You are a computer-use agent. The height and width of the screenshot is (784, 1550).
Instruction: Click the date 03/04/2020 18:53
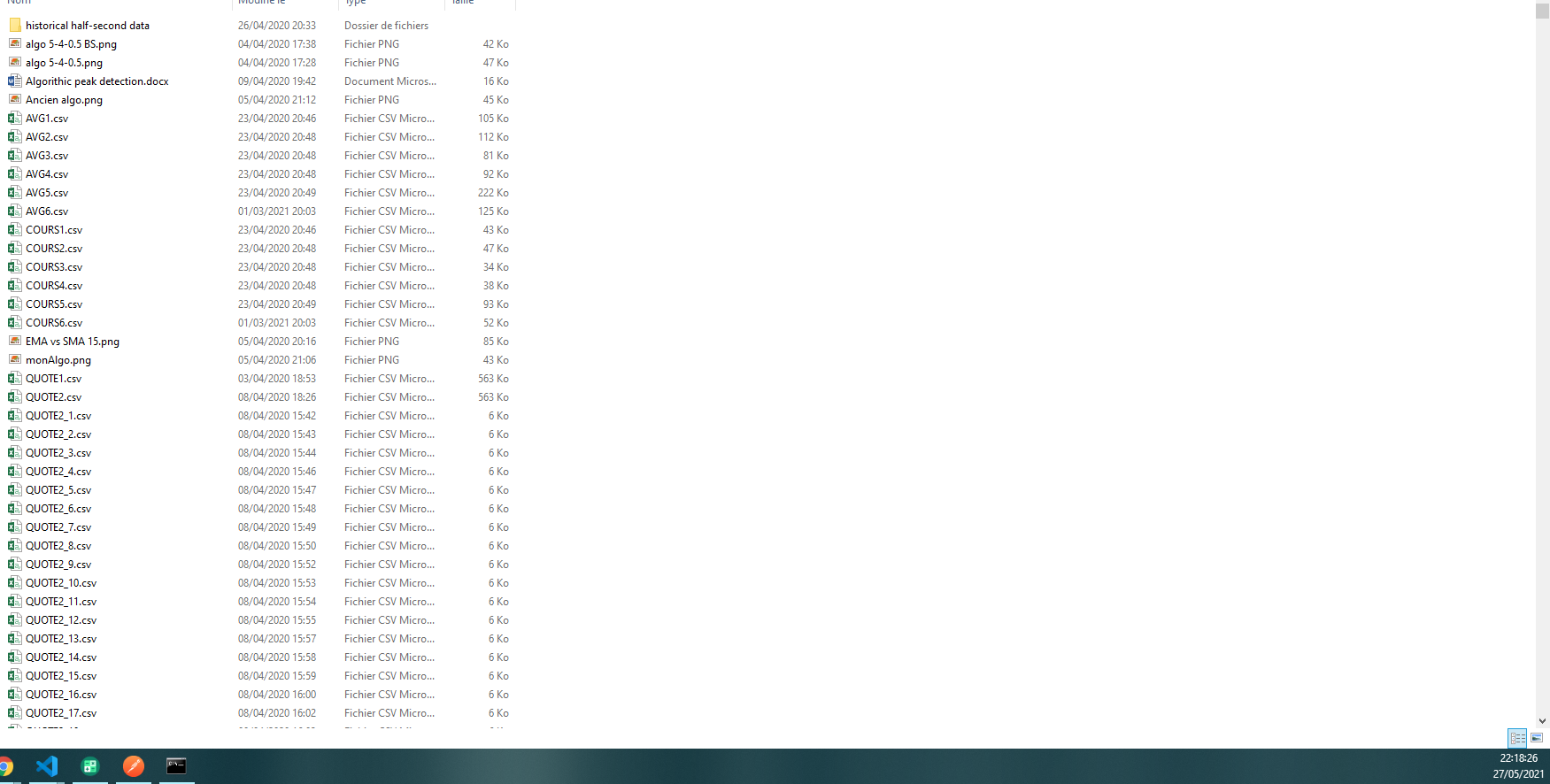tap(277, 379)
